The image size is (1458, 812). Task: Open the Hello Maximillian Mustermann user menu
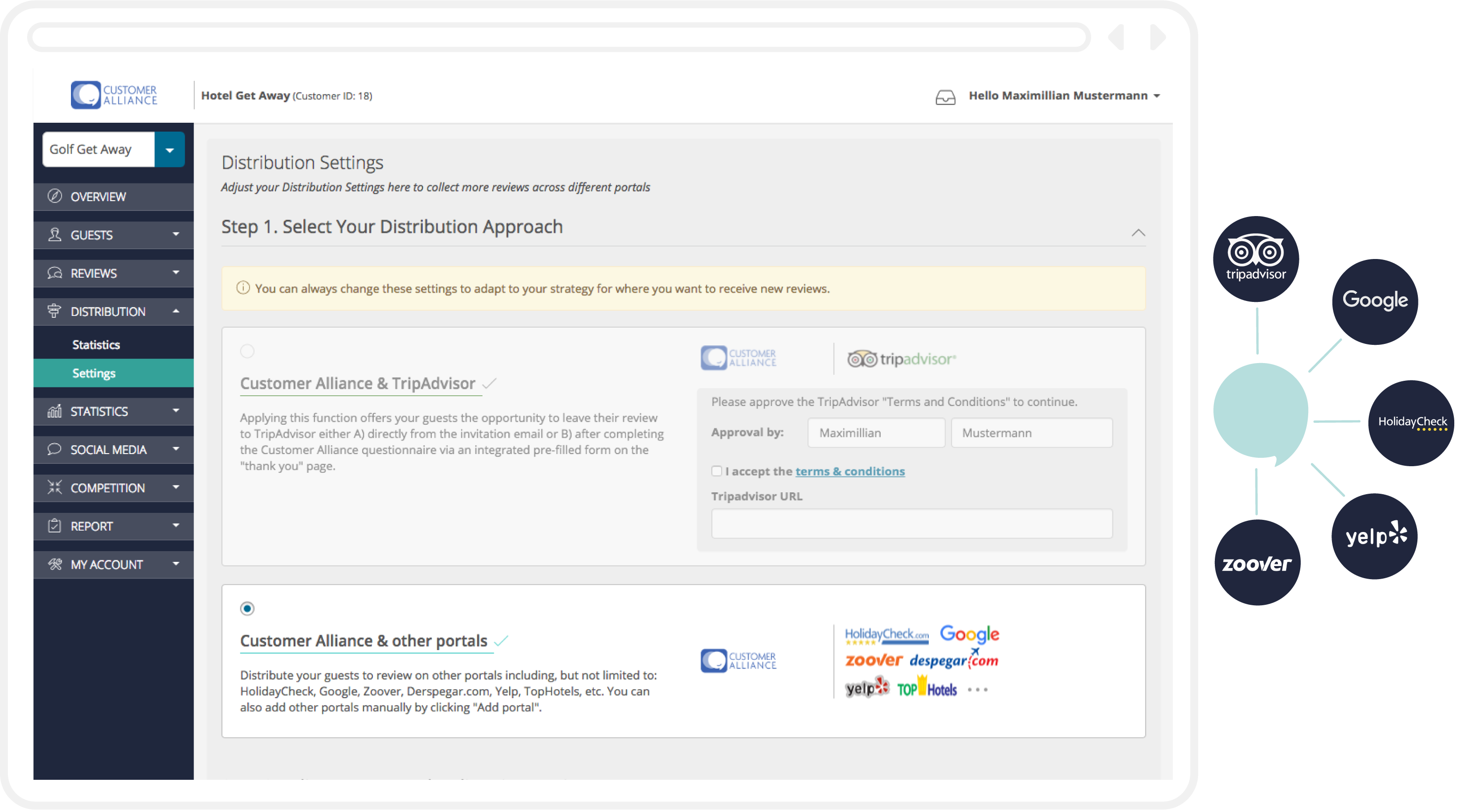[1064, 96]
